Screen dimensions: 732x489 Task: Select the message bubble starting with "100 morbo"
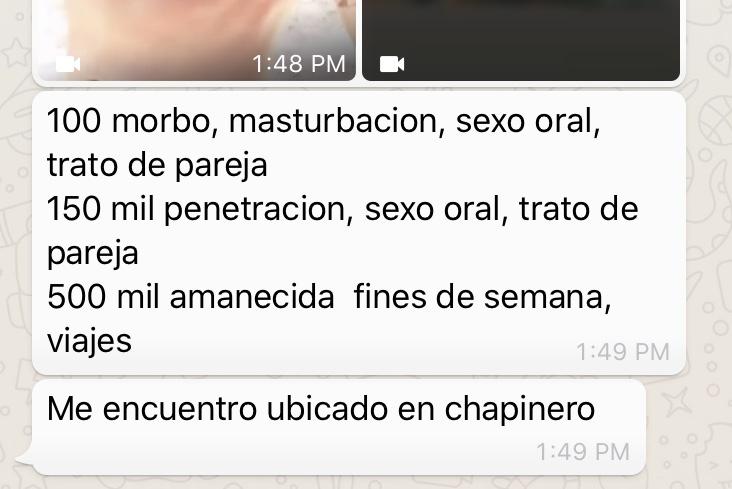[x=359, y=233]
